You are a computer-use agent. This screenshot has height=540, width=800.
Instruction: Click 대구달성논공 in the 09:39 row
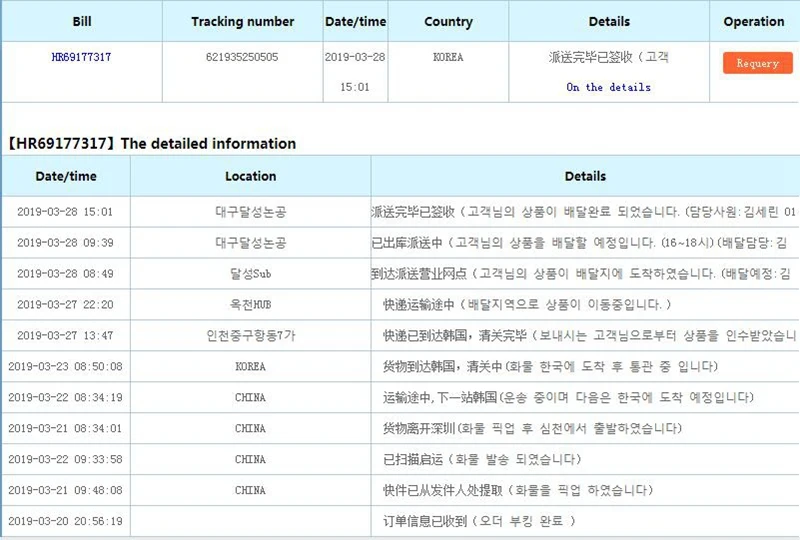click(x=251, y=242)
